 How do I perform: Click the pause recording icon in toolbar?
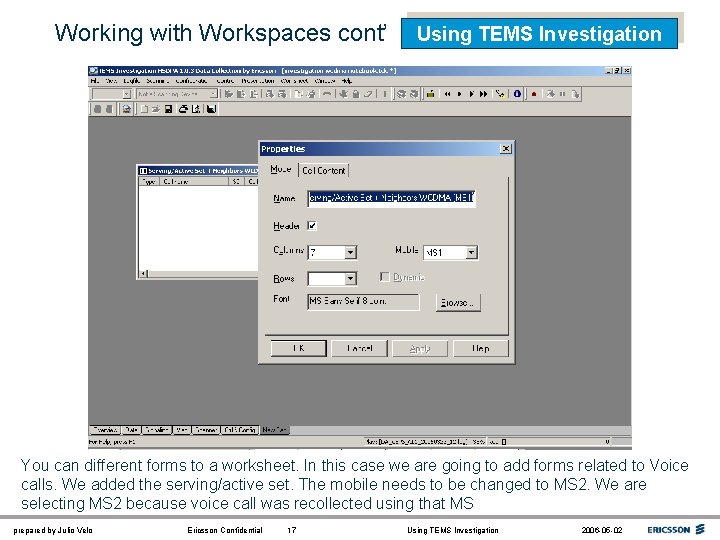click(x=562, y=94)
